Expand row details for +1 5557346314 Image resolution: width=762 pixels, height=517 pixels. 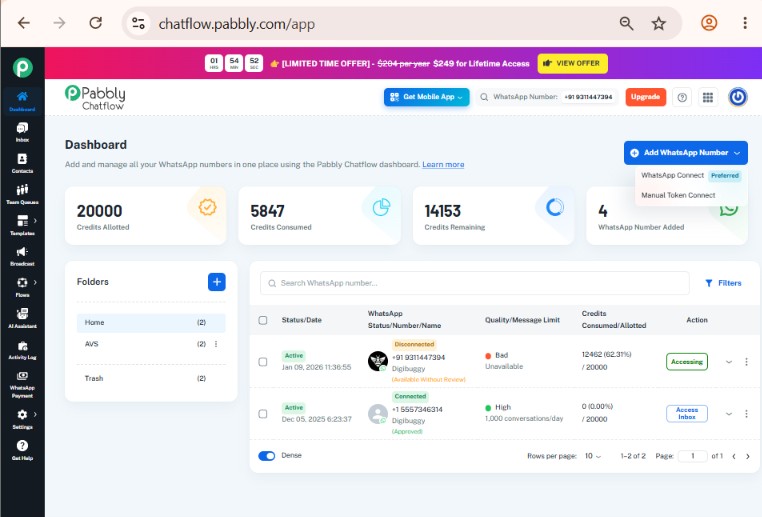point(729,414)
